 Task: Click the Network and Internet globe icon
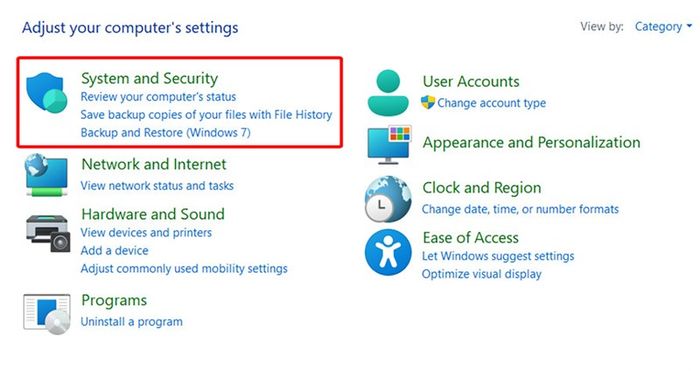tap(46, 175)
